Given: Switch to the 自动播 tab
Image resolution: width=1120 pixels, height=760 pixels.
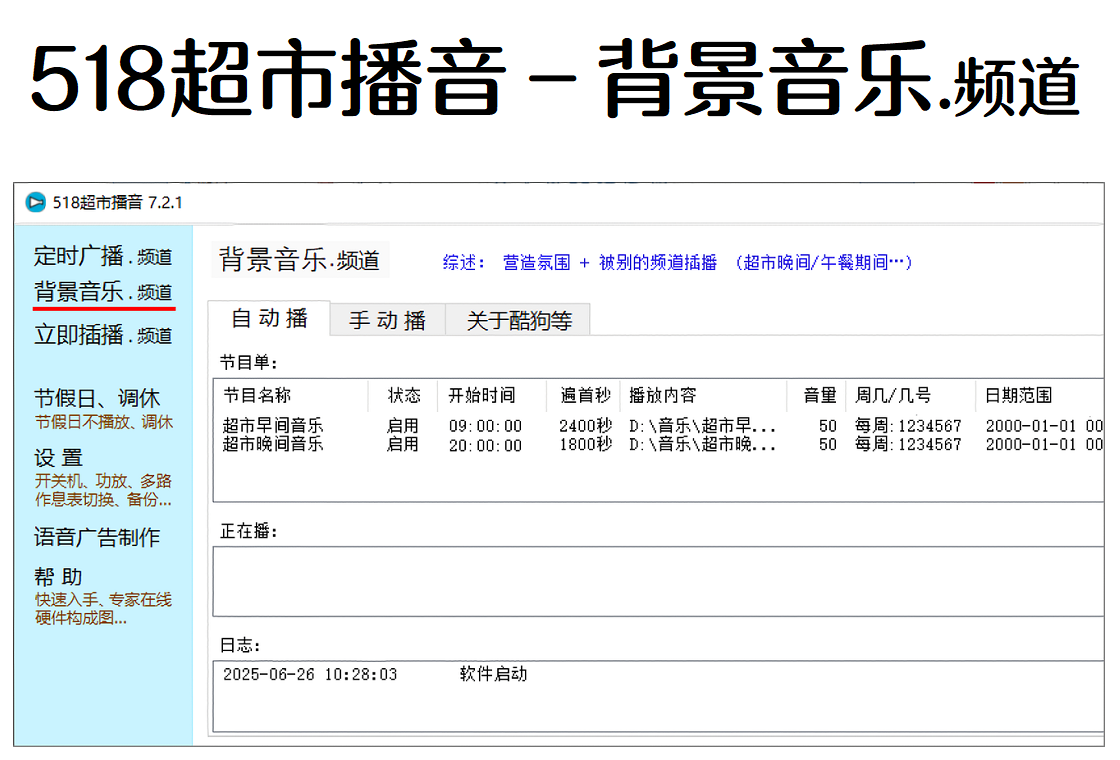Looking at the screenshot, I should (269, 319).
